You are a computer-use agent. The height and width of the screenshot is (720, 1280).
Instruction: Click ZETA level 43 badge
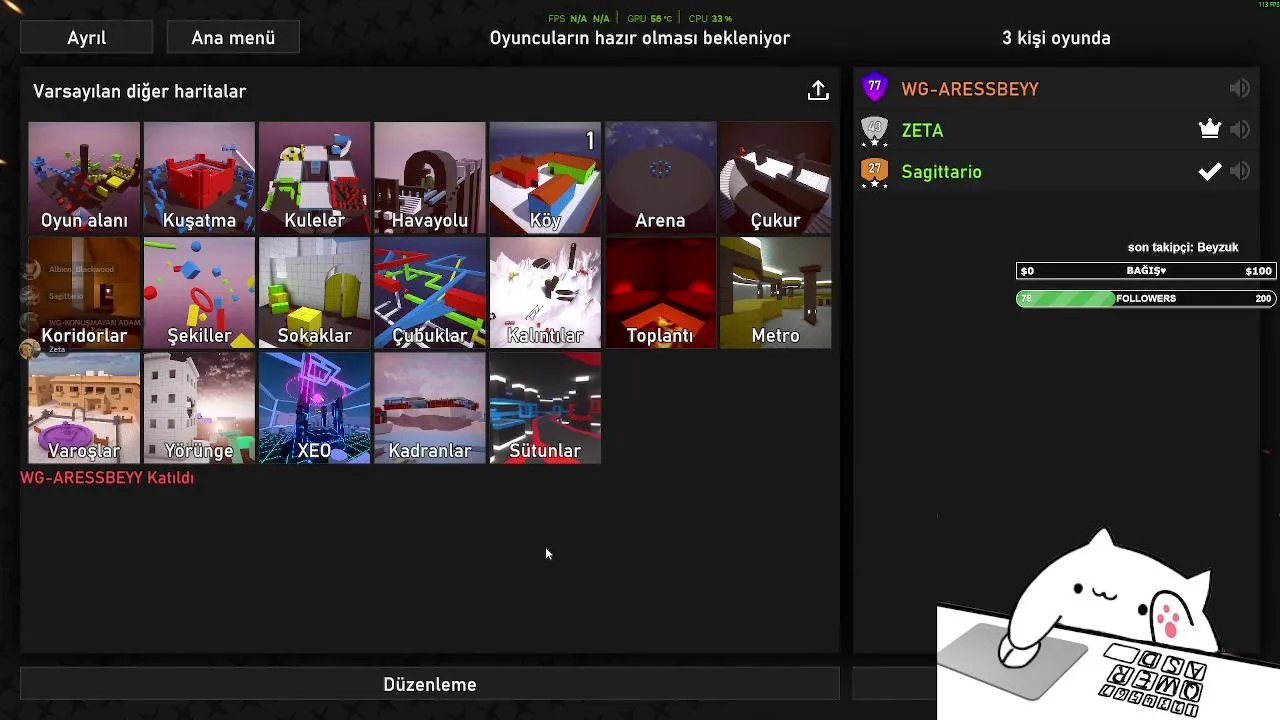click(875, 130)
